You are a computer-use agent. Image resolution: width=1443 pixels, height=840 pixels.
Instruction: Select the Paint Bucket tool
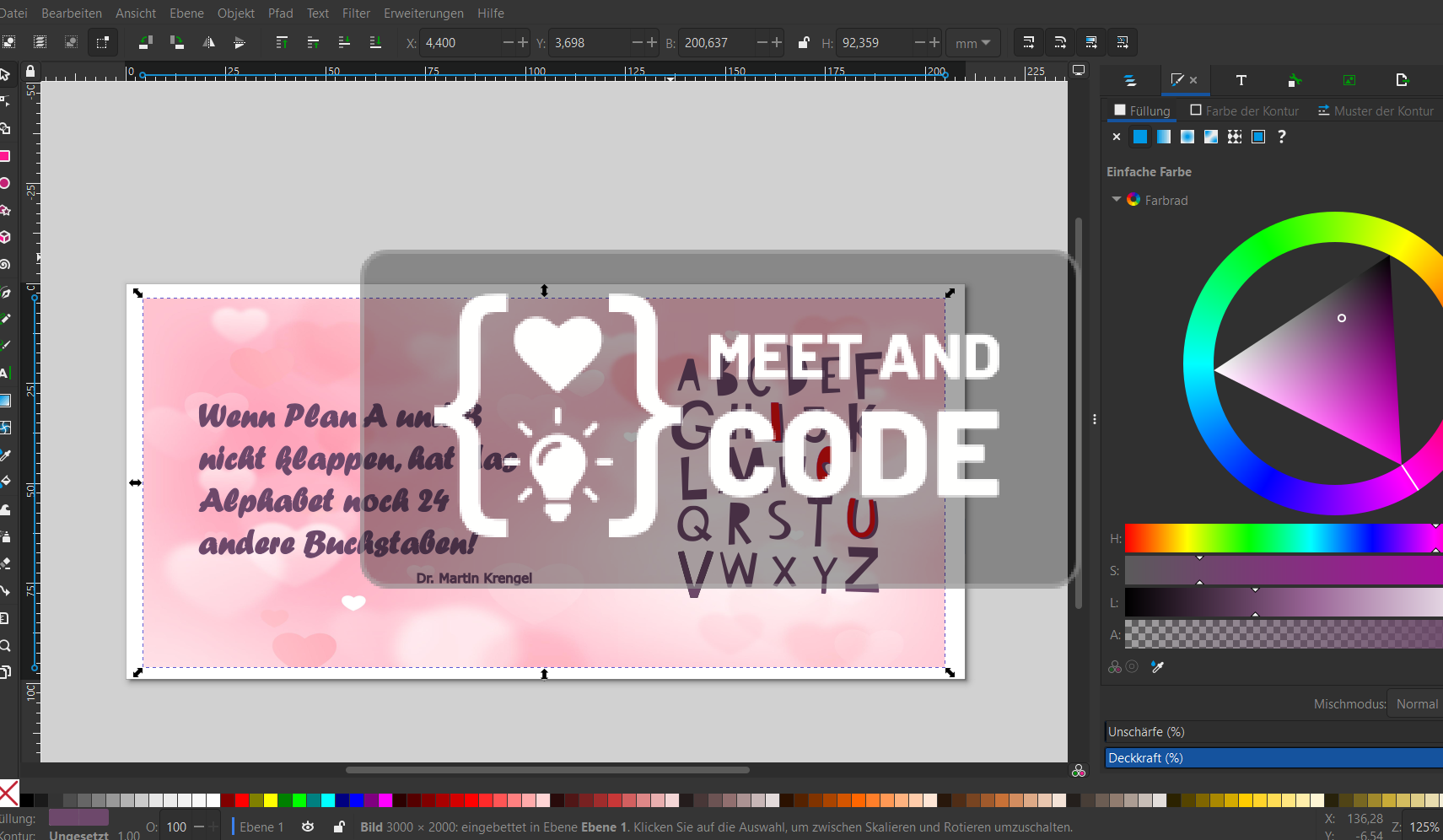[x=4, y=482]
